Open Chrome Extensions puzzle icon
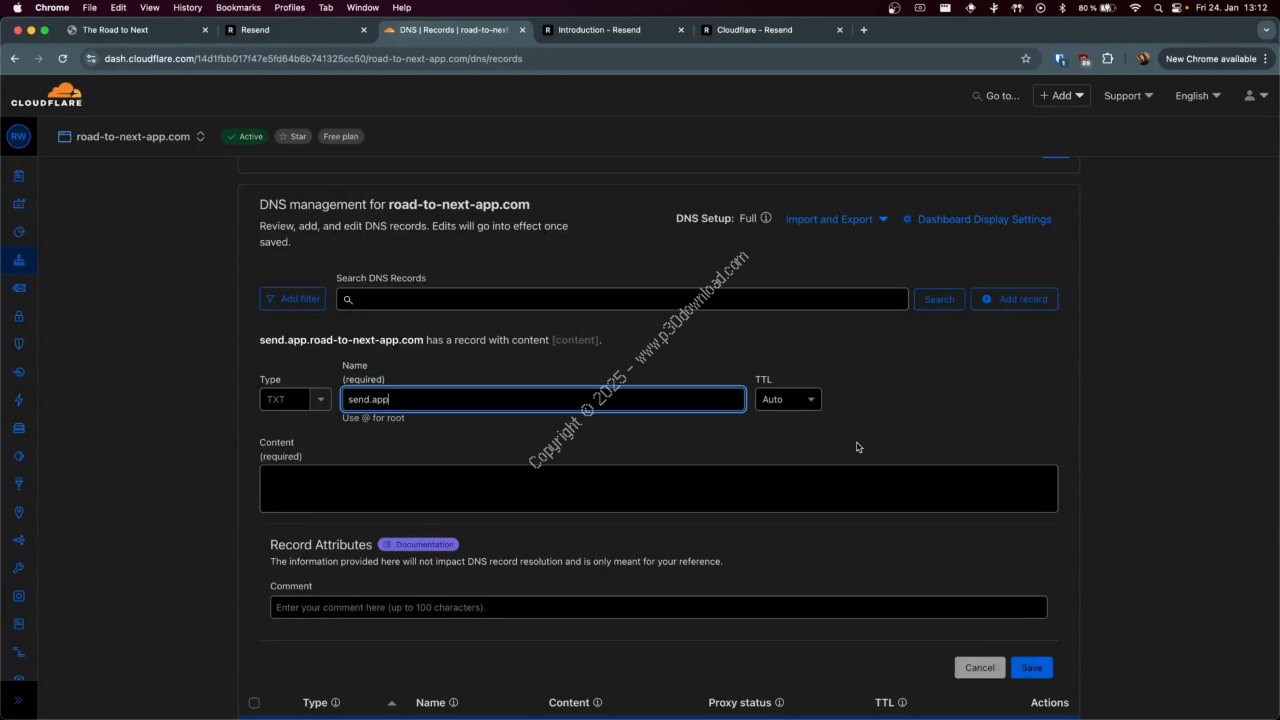The width and height of the screenshot is (1280, 720). (x=1107, y=59)
